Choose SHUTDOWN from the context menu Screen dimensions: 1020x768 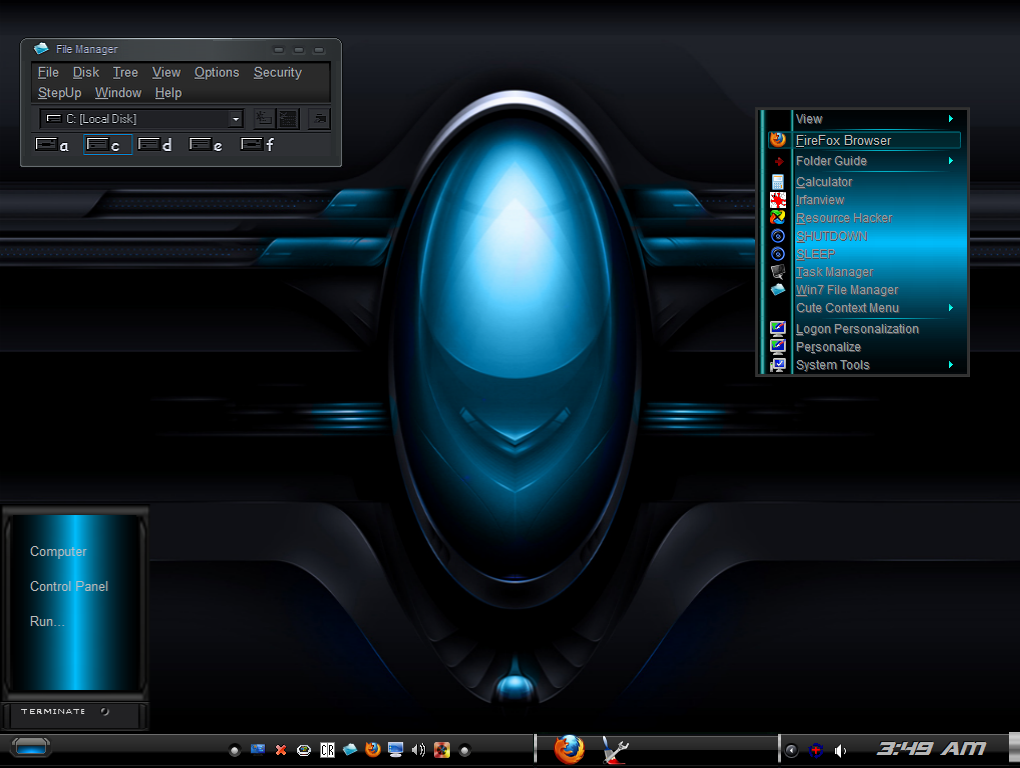832,236
